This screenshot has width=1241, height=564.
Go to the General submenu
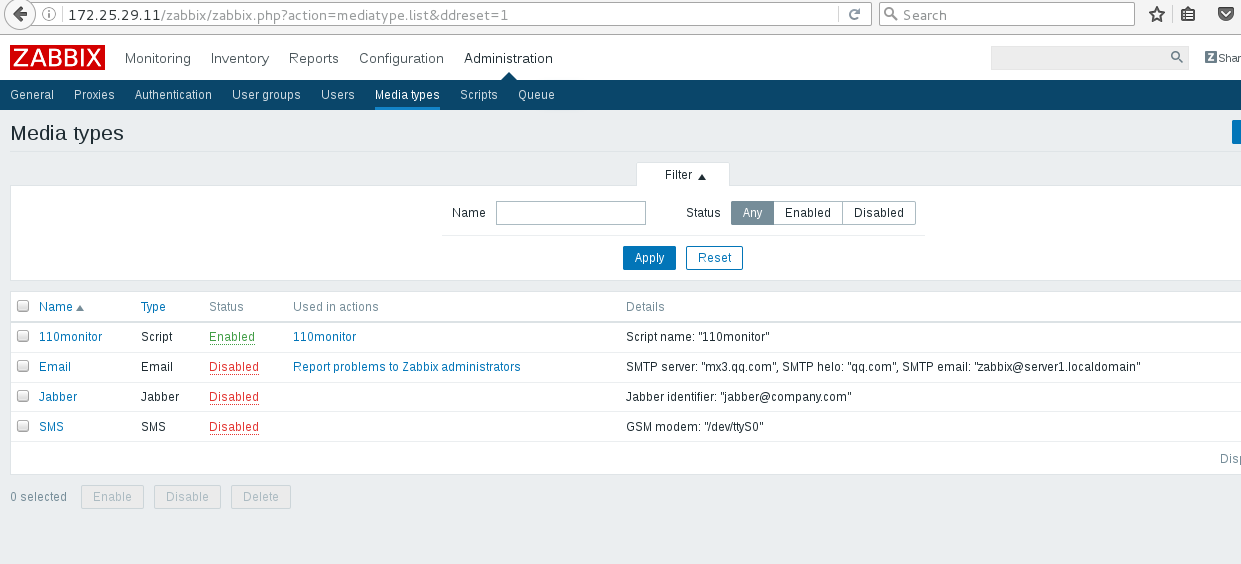[x=32, y=95]
